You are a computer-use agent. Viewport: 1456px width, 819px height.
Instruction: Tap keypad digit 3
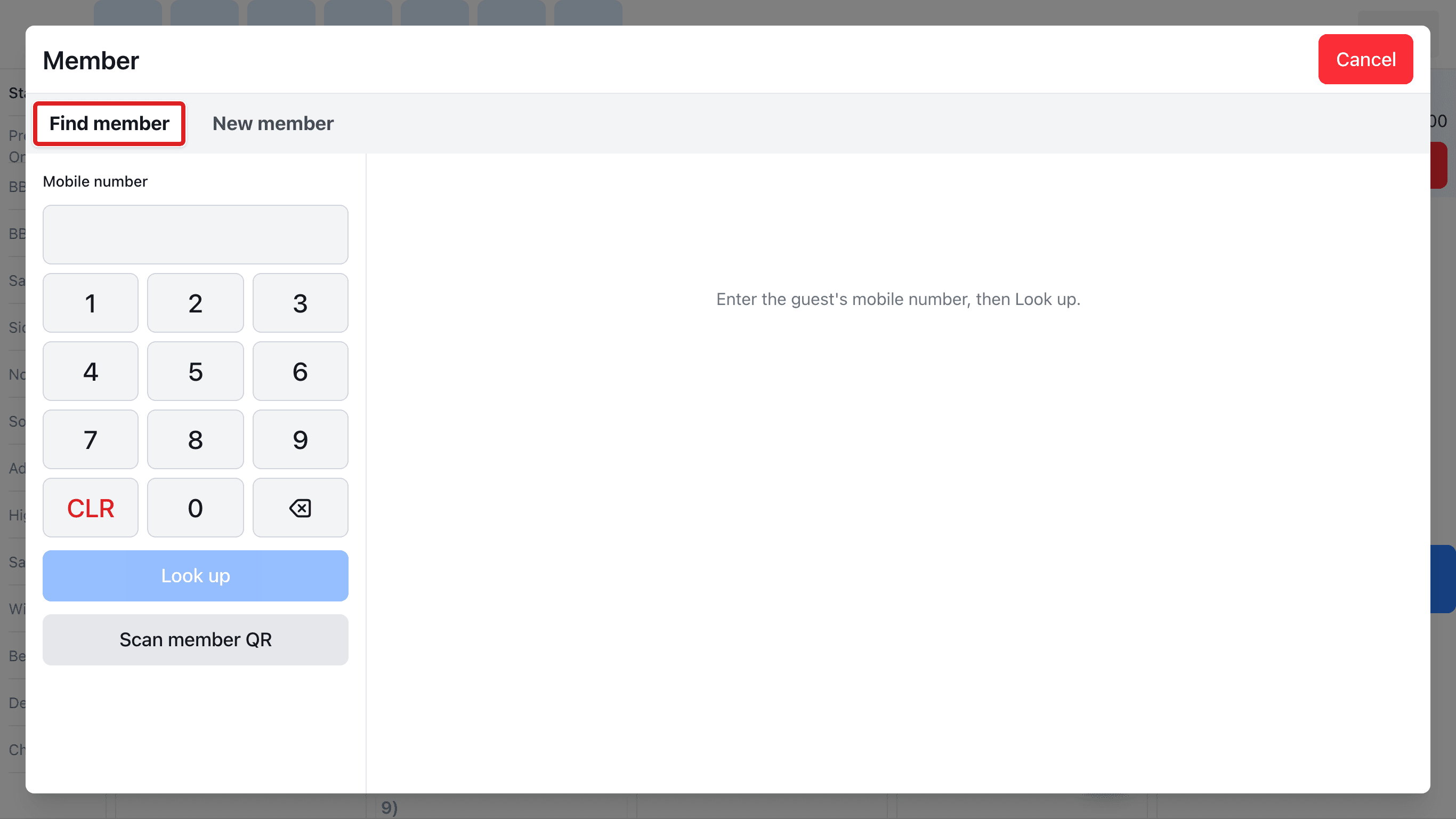coord(300,303)
